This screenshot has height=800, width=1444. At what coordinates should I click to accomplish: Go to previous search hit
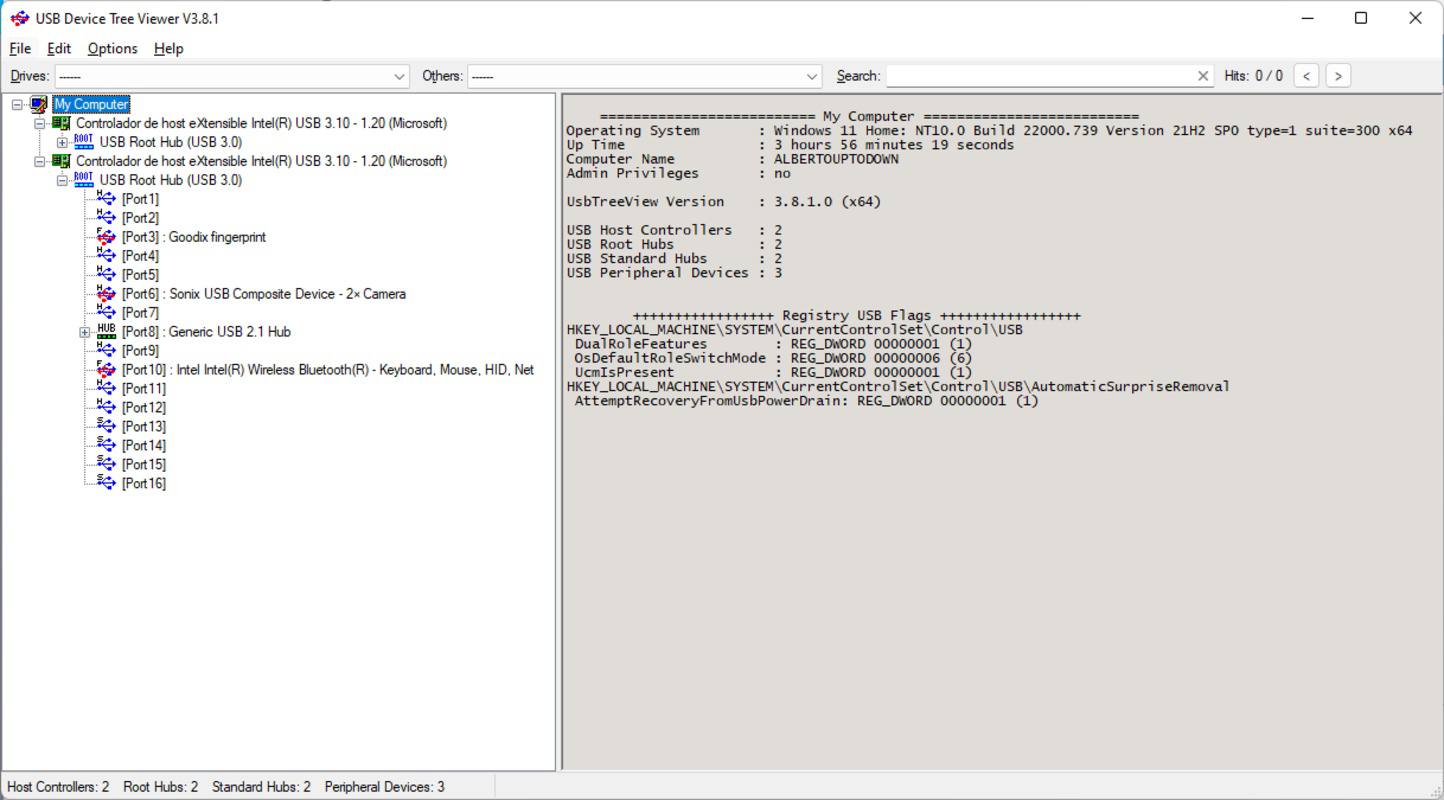(x=1306, y=76)
